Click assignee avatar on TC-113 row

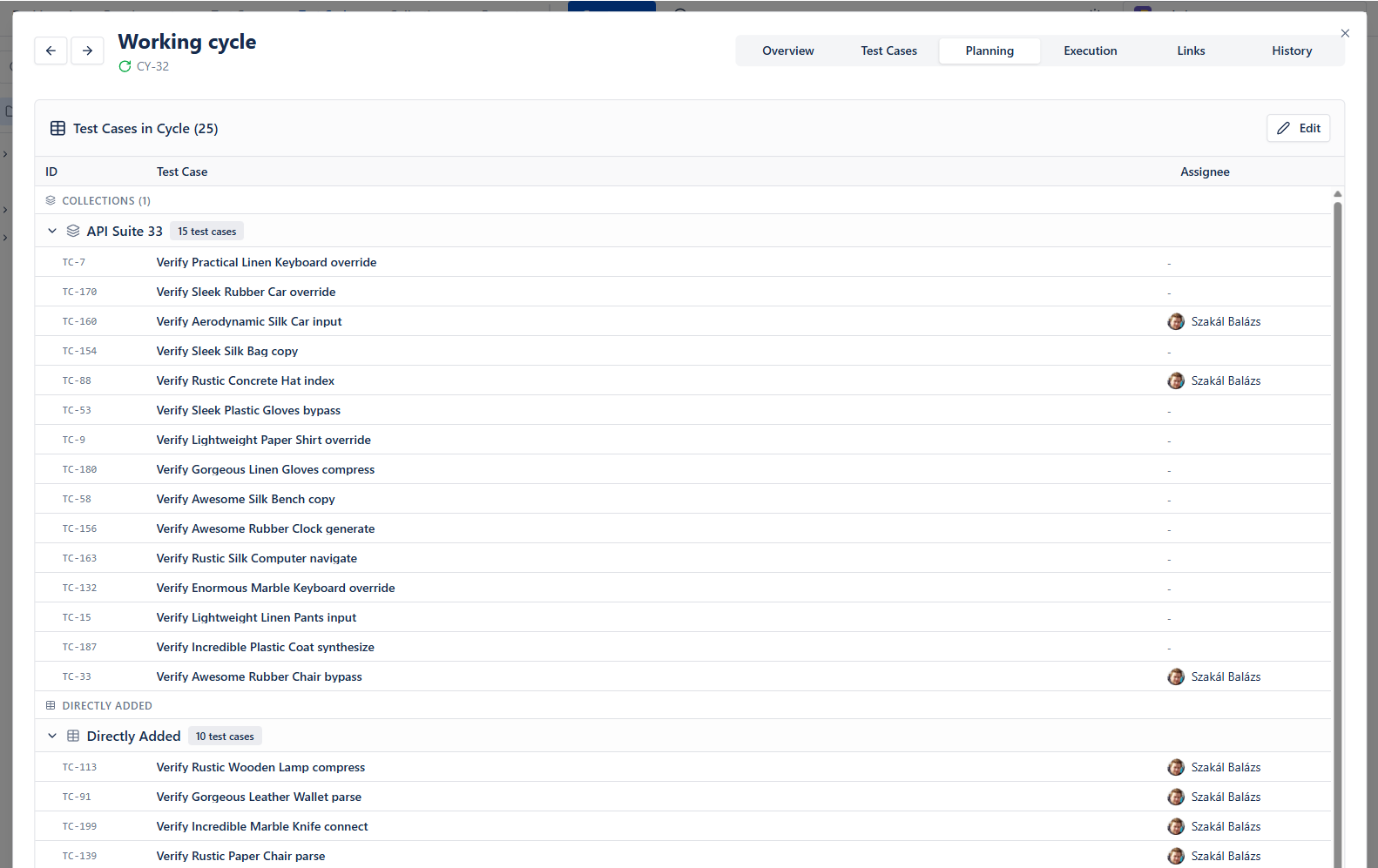[x=1176, y=767]
